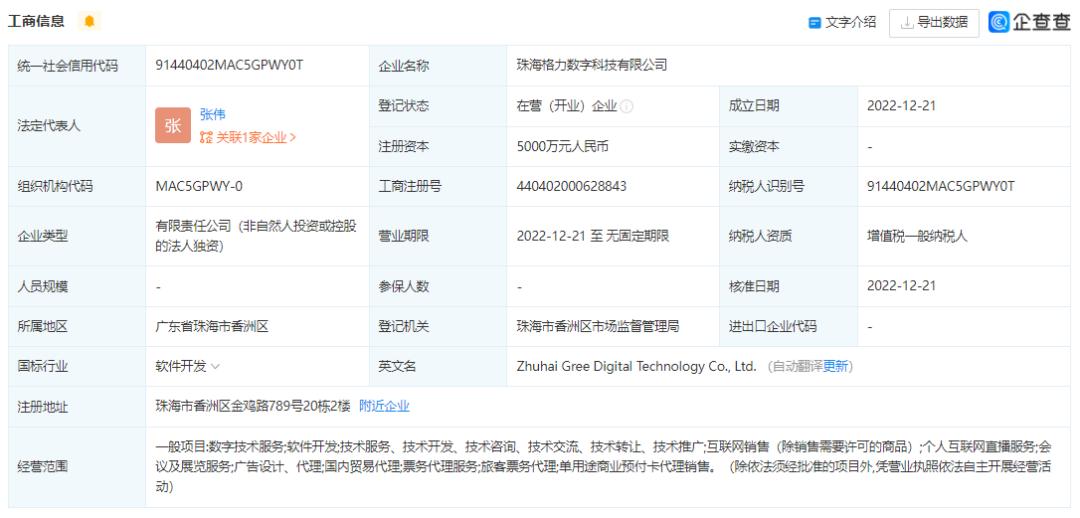
Task: Click the orange bell alert icon
Action: [x=89, y=21]
